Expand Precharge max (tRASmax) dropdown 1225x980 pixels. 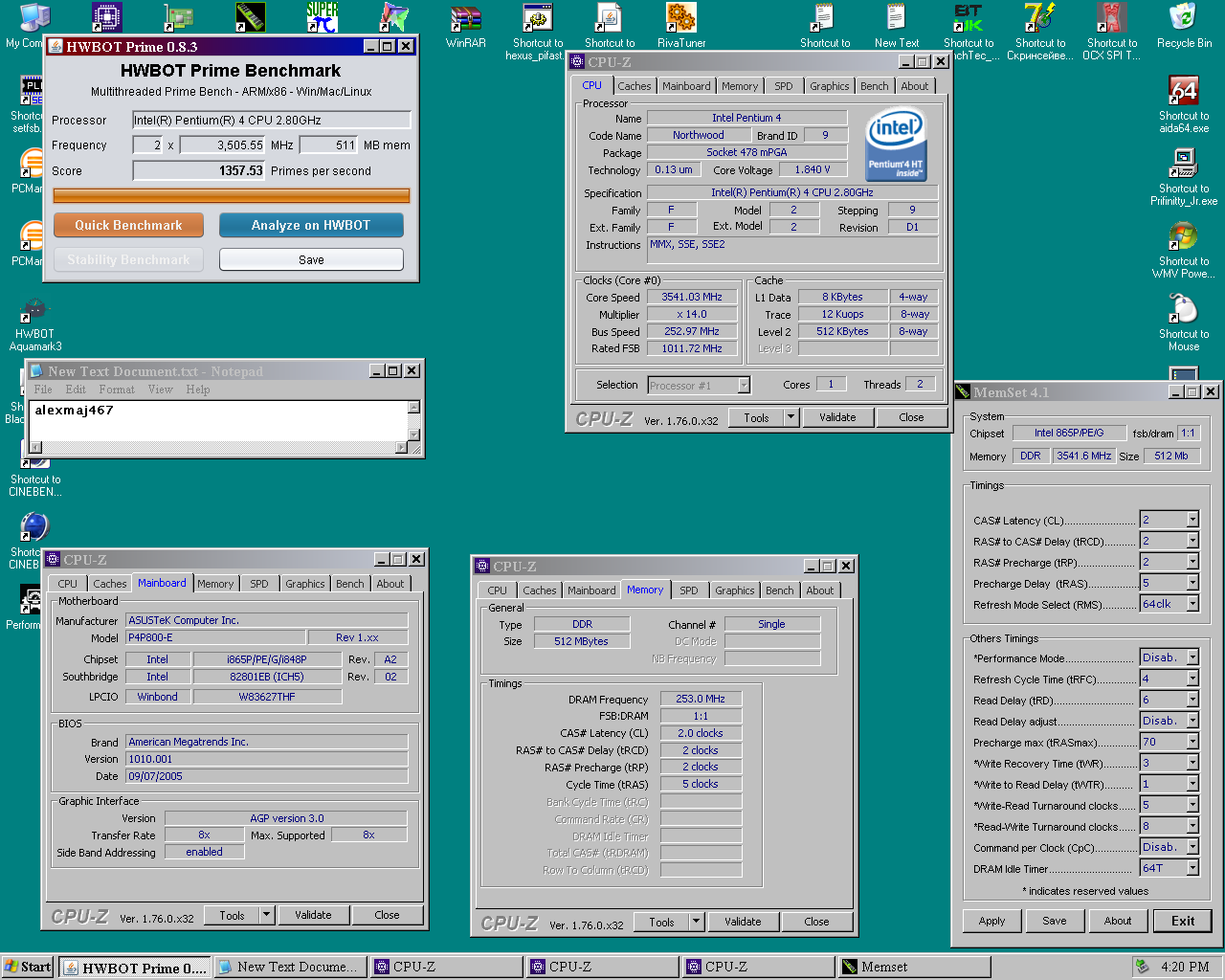[x=1192, y=742]
